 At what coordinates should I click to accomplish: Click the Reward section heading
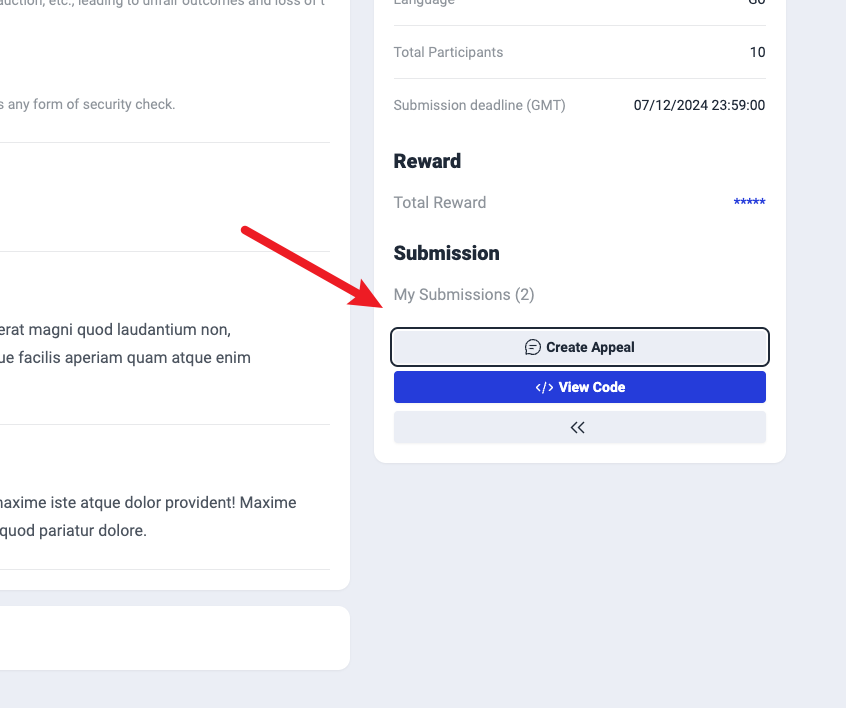coord(427,161)
